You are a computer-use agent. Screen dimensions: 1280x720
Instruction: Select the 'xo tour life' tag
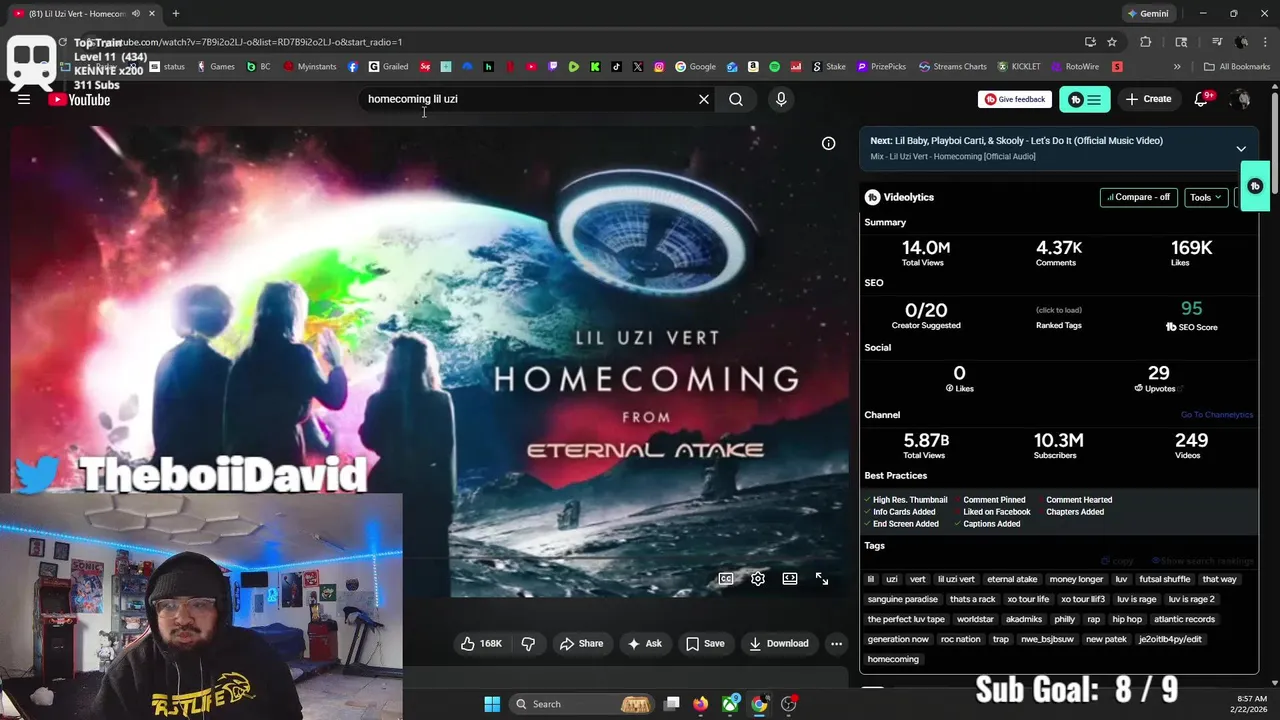point(1028,599)
